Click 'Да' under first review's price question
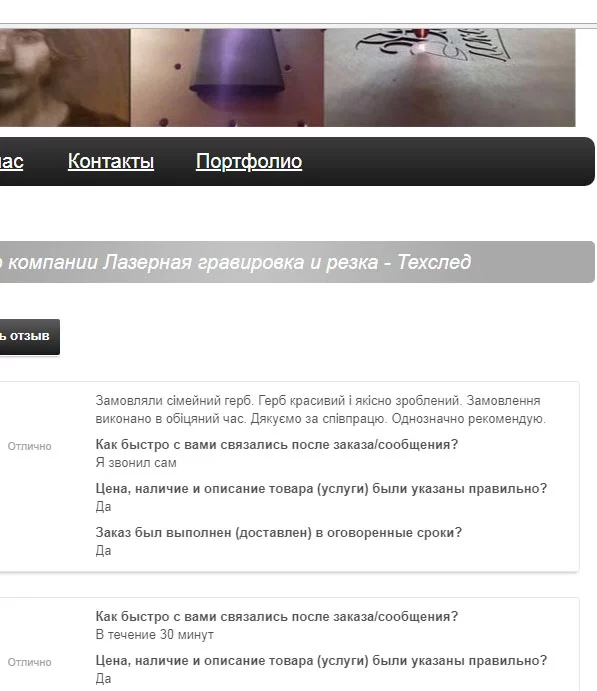The image size is (597, 691). pyautogui.click(x=104, y=507)
